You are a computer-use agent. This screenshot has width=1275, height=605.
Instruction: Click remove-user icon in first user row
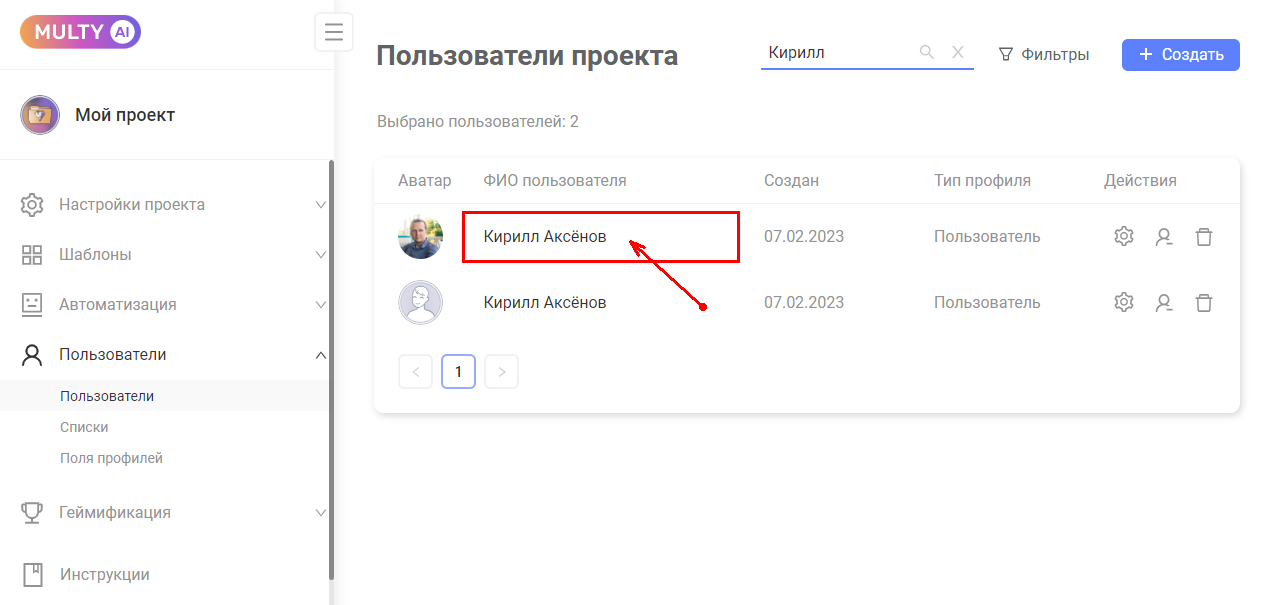[1164, 237]
